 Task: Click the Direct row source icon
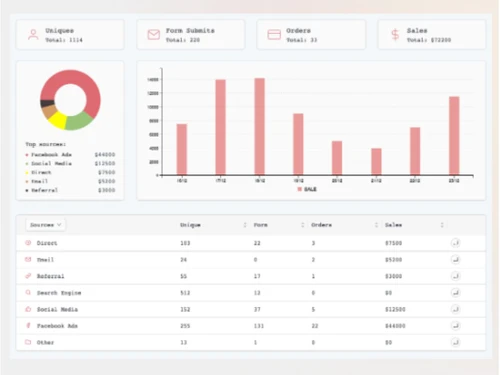28,243
